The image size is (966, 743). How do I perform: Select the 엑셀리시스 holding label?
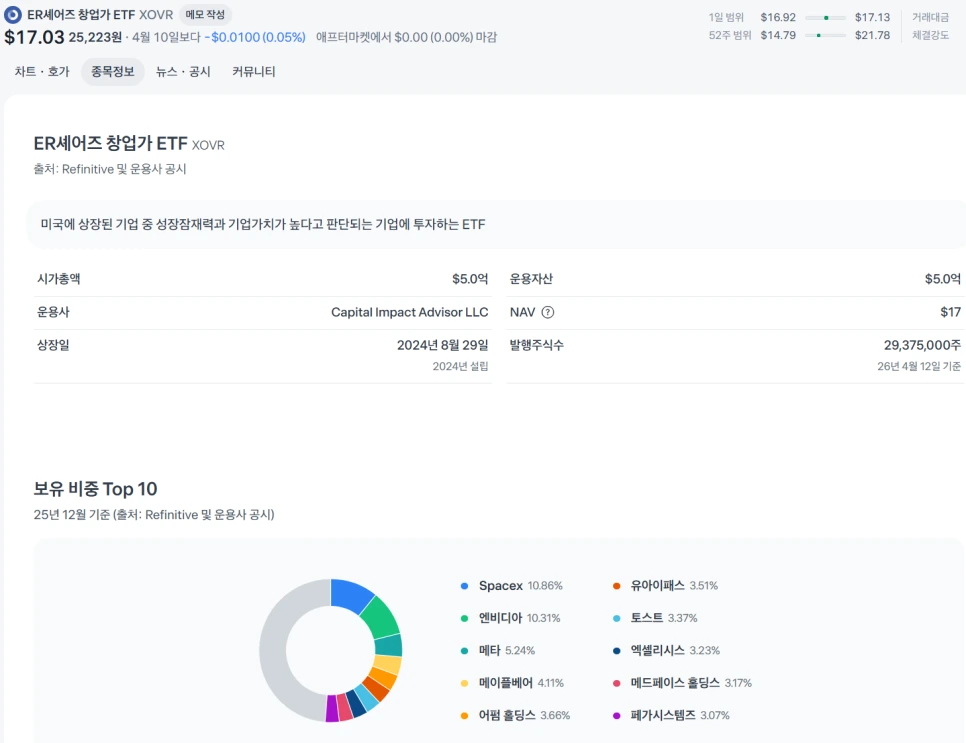tap(657, 651)
